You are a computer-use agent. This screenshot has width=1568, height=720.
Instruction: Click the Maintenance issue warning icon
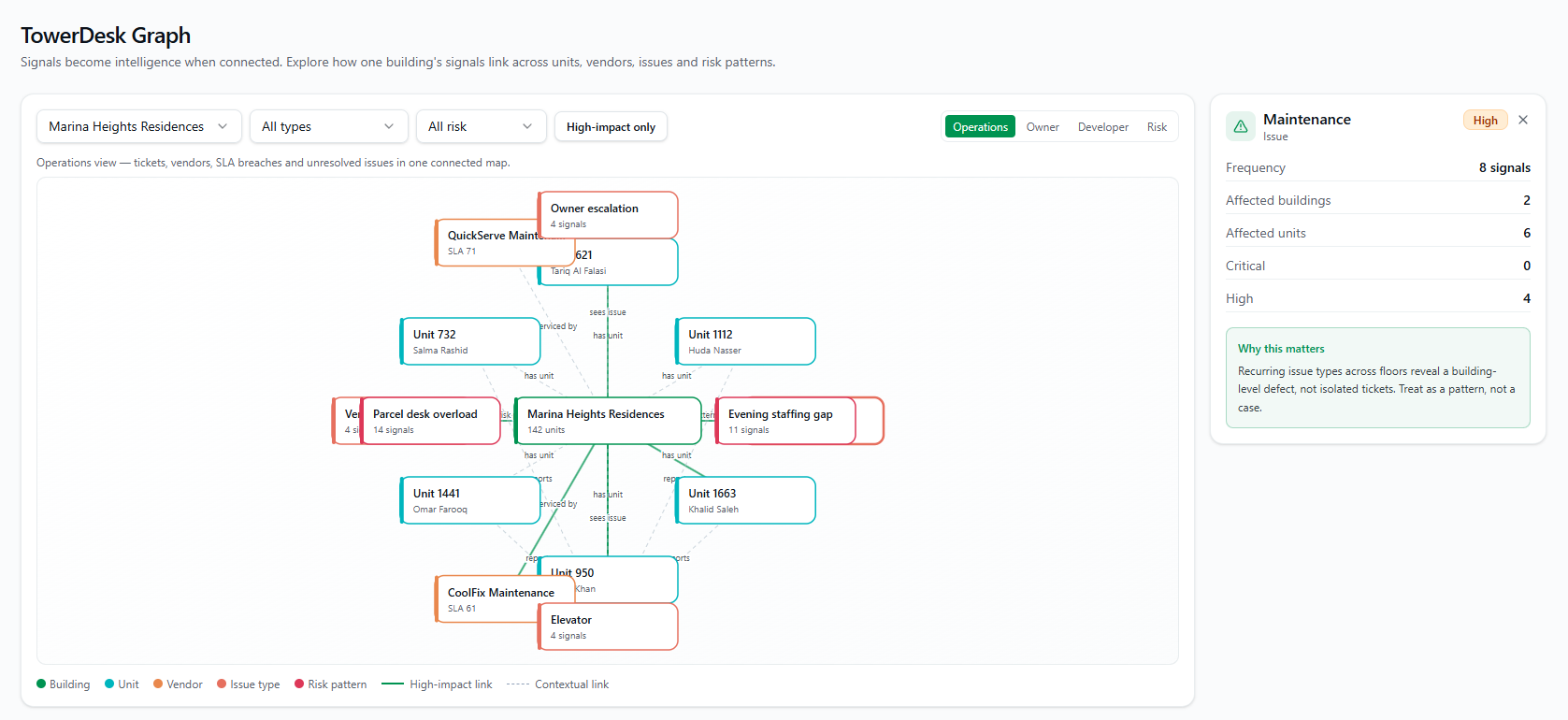tap(1241, 126)
